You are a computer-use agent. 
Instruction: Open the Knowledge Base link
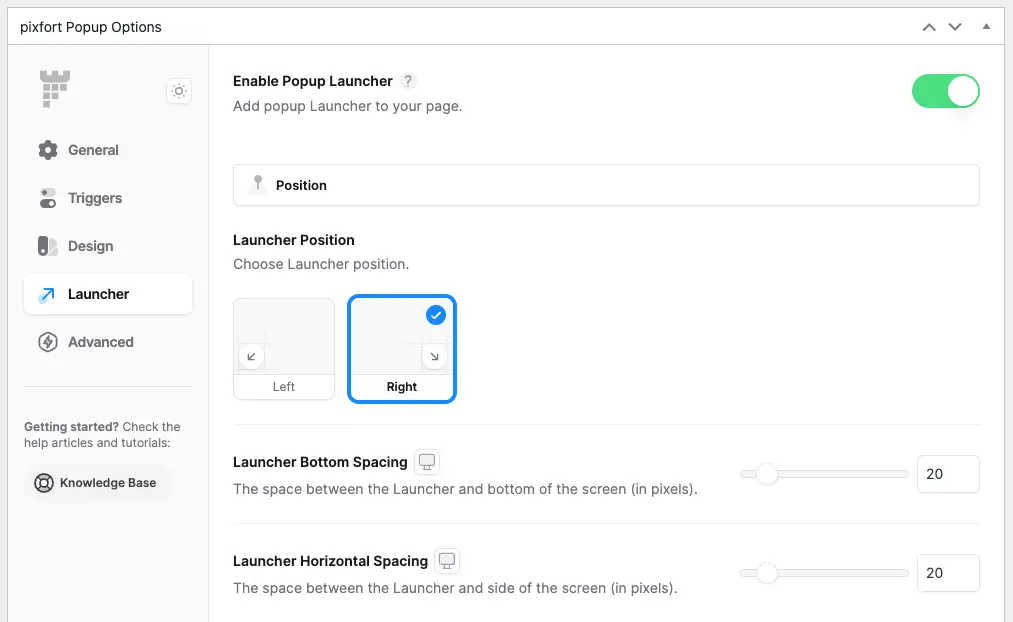coord(98,483)
